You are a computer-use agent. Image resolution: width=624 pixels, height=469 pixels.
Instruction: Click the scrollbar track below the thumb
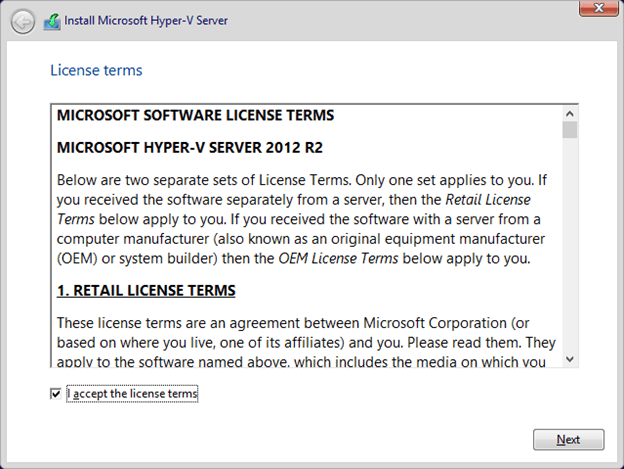[x=570, y=250]
